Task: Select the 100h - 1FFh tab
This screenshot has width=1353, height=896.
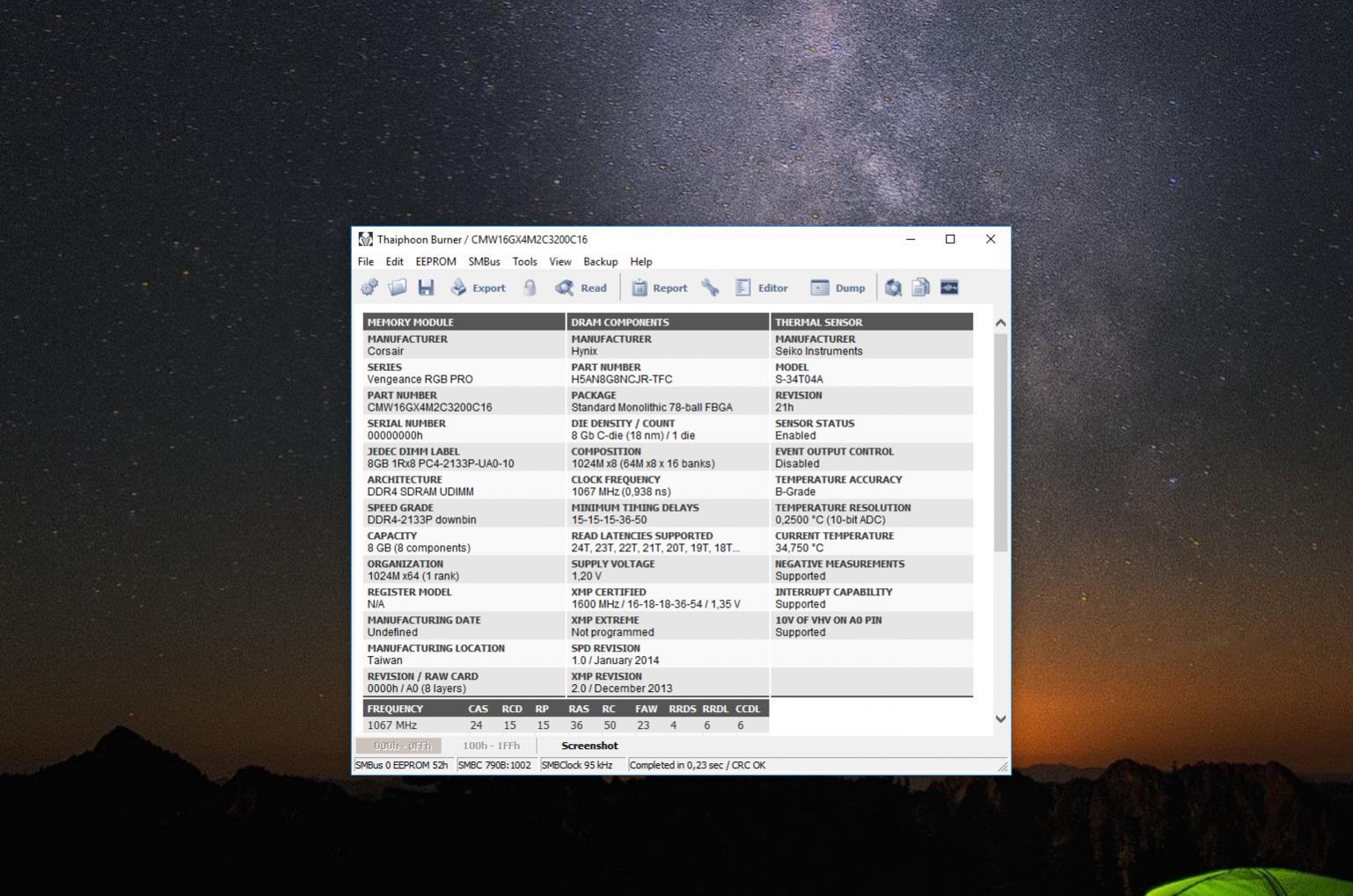Action: pyautogui.click(x=491, y=746)
